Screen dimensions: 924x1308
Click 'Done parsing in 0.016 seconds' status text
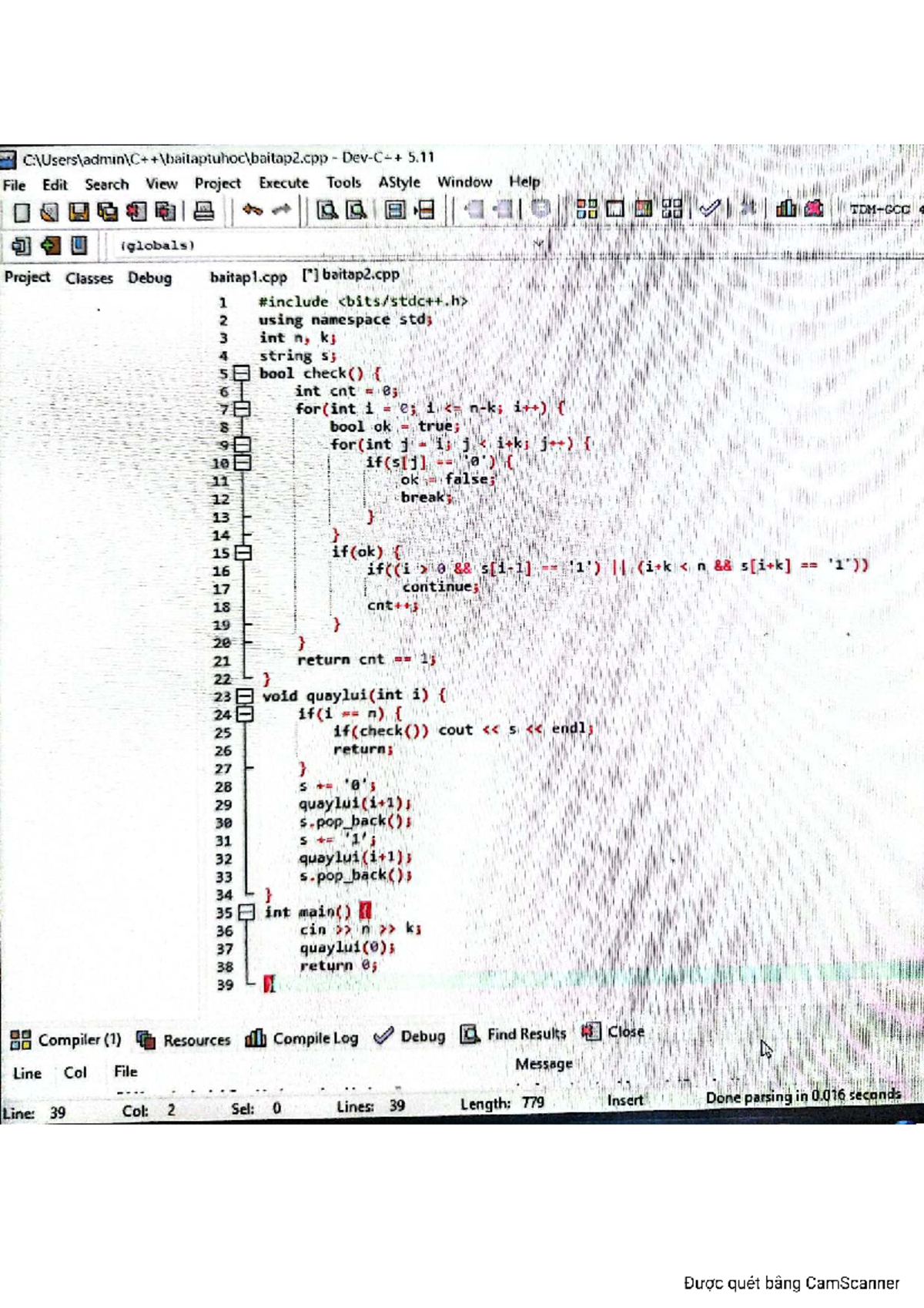(803, 1095)
